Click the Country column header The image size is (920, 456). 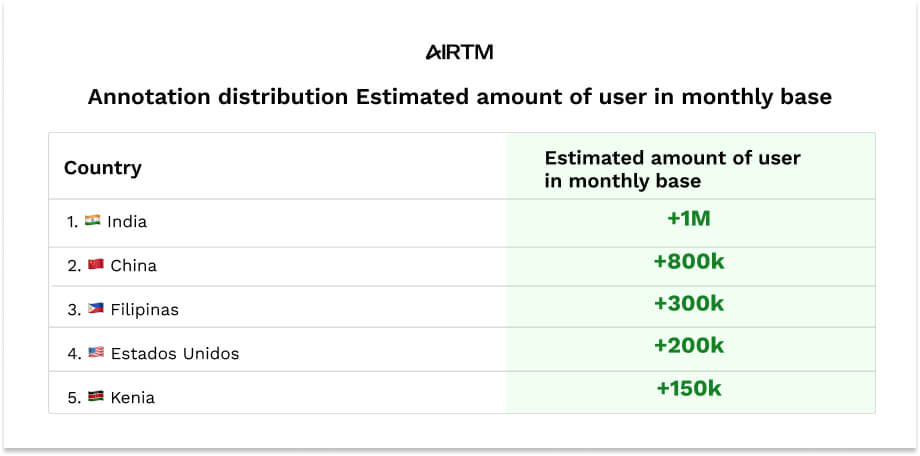[103, 168]
